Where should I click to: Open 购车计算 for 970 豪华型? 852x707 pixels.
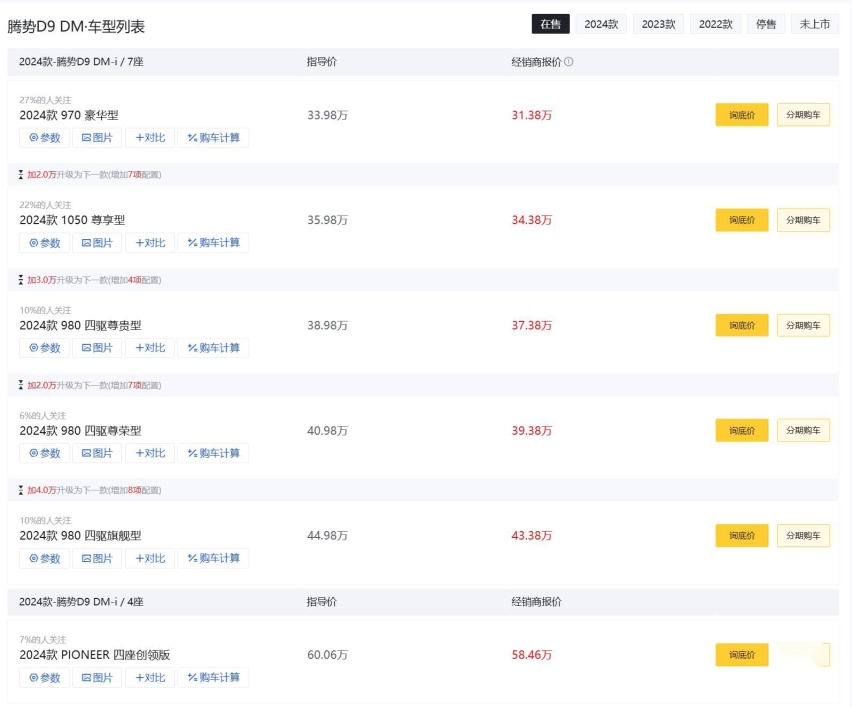tap(213, 137)
